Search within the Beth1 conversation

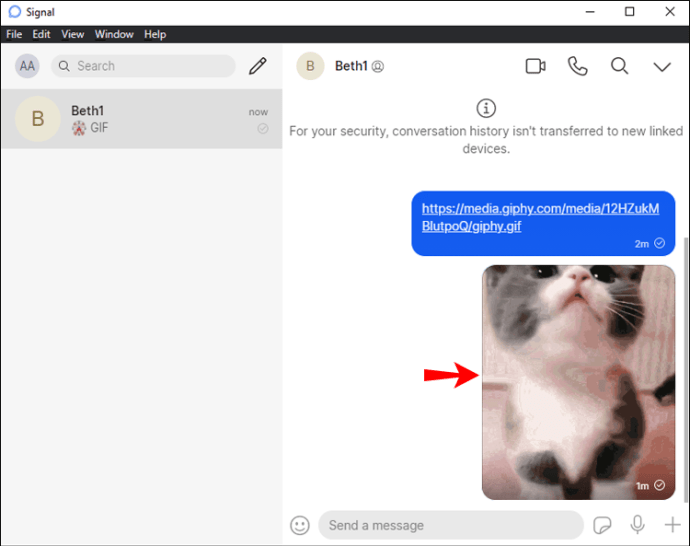[x=619, y=66]
